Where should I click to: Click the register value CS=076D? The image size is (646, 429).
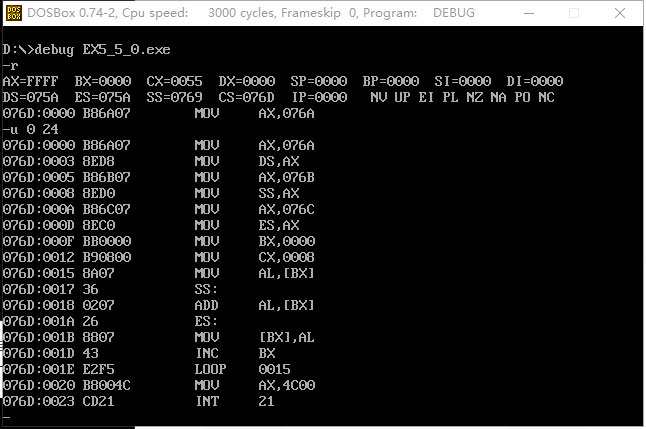pos(246,97)
